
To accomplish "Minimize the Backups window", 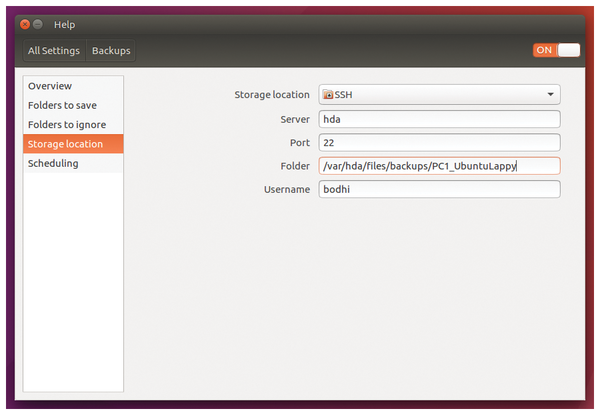I will coord(38,24).
